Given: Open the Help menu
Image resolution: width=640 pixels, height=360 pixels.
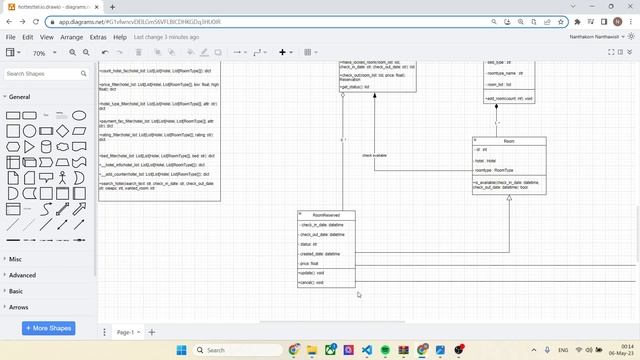Looking at the screenshot, I should (x=120, y=37).
